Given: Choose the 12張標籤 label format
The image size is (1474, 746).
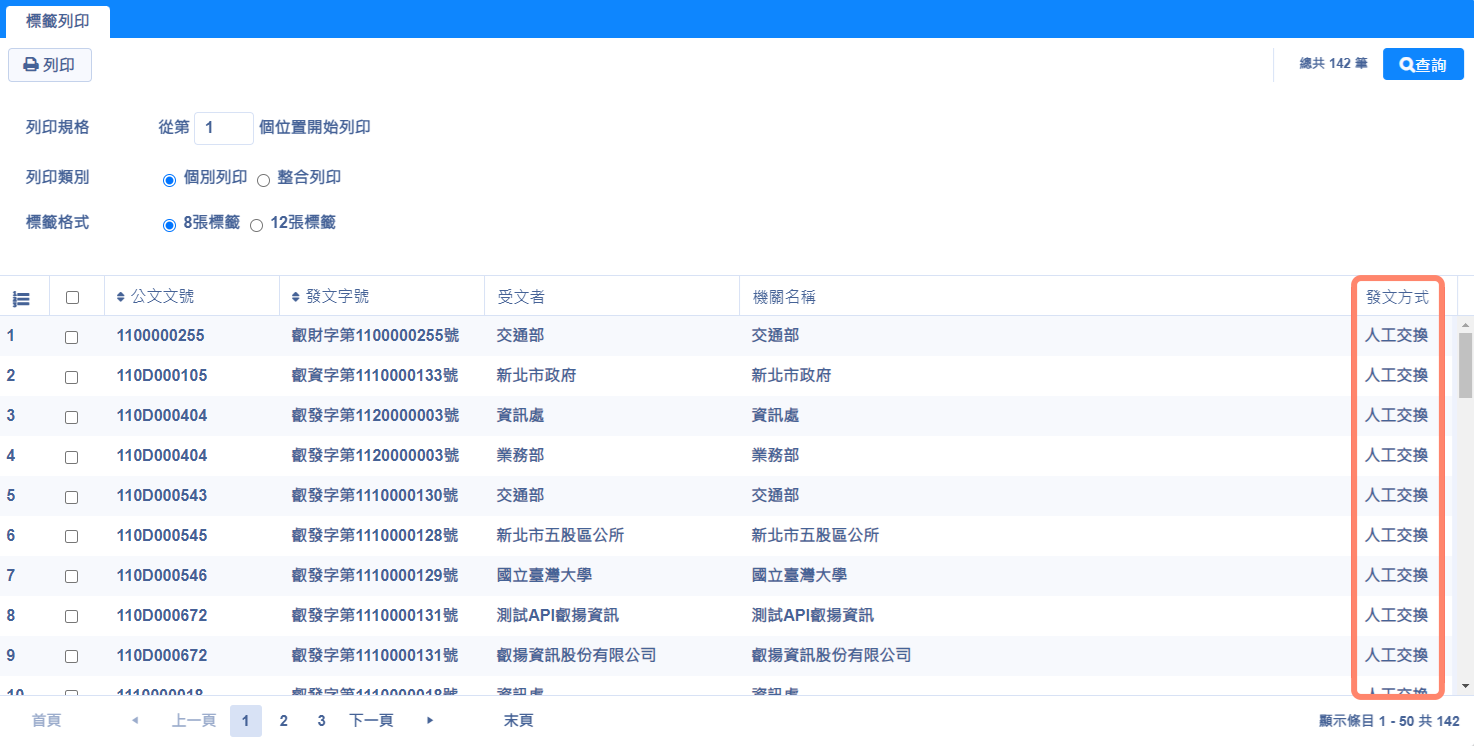Looking at the screenshot, I should pyautogui.click(x=256, y=225).
